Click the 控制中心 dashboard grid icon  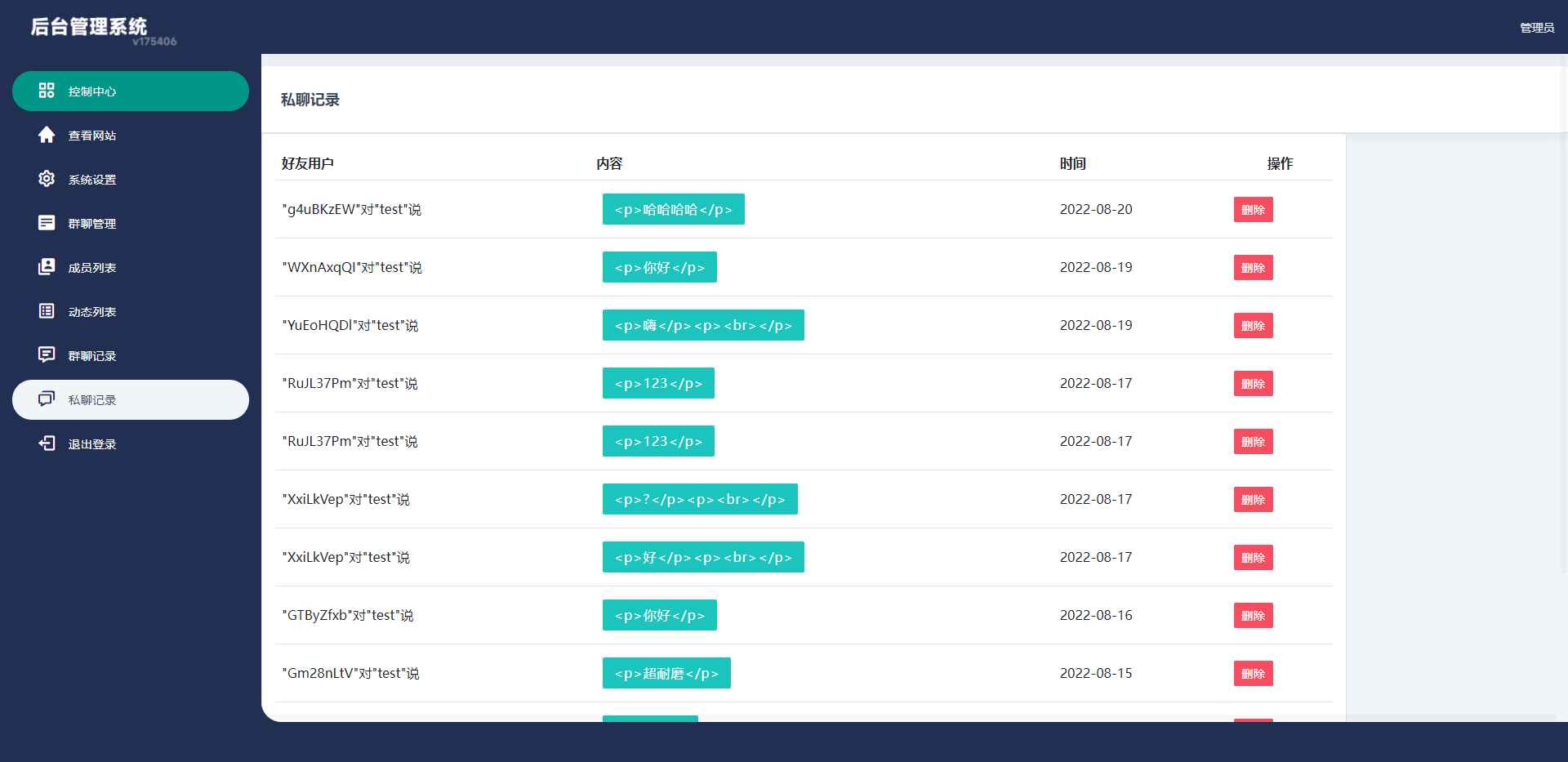click(47, 91)
